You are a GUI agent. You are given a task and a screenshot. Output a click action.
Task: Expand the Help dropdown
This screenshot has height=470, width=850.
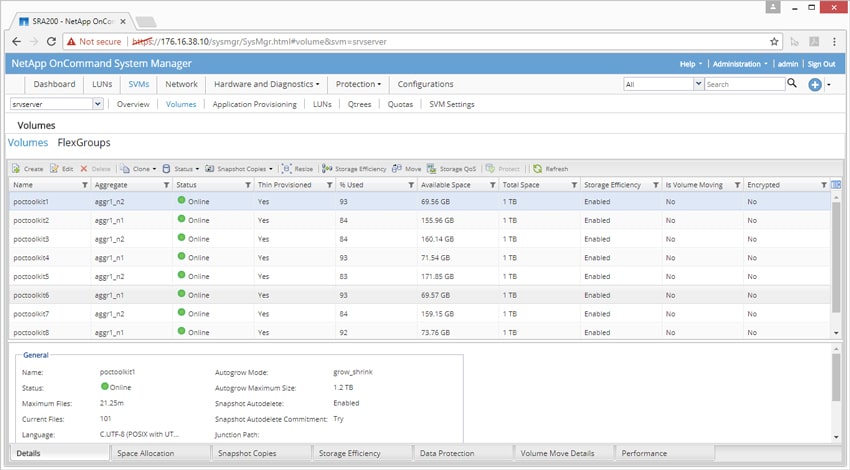691,64
